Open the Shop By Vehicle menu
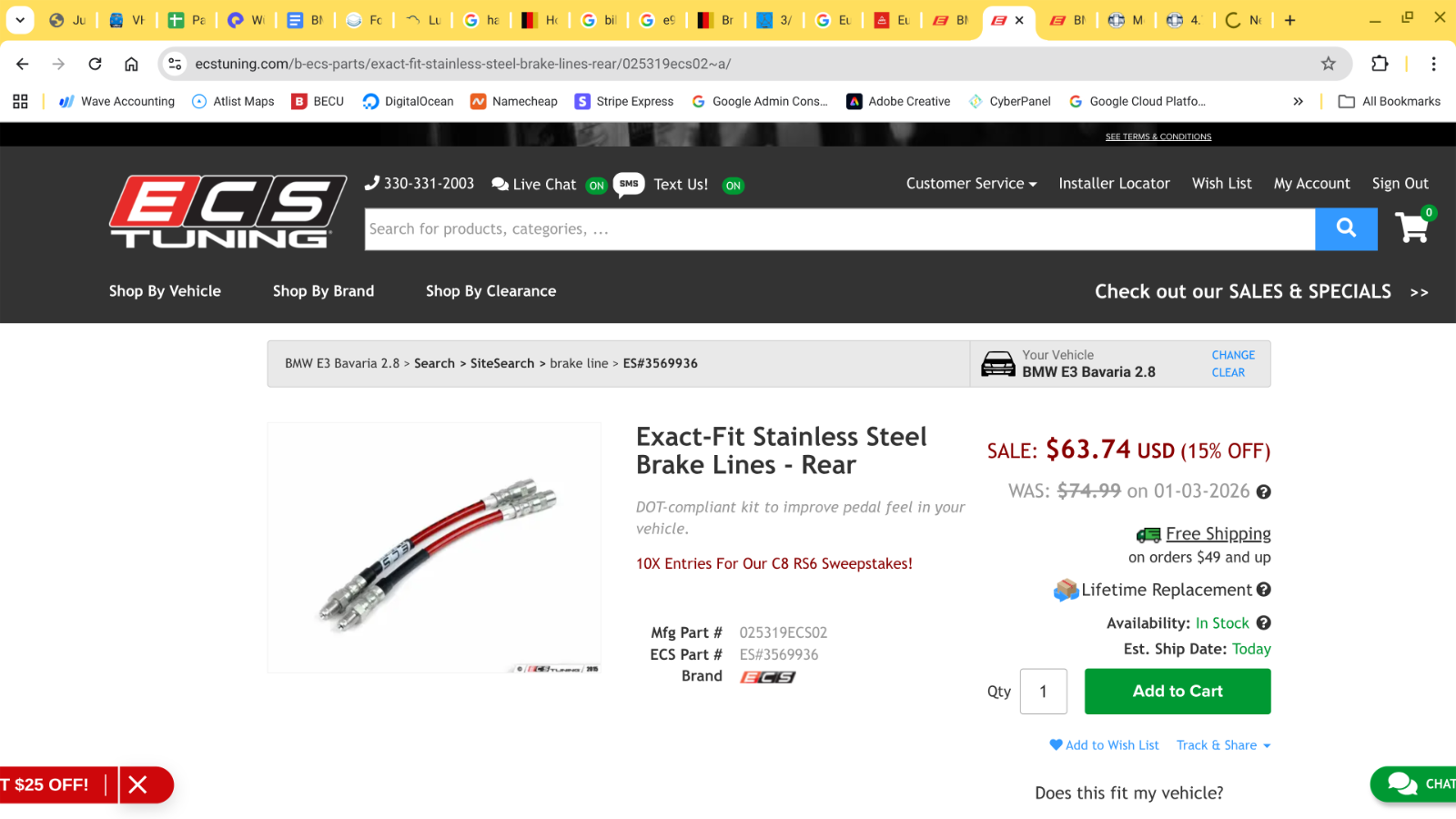 coord(165,291)
